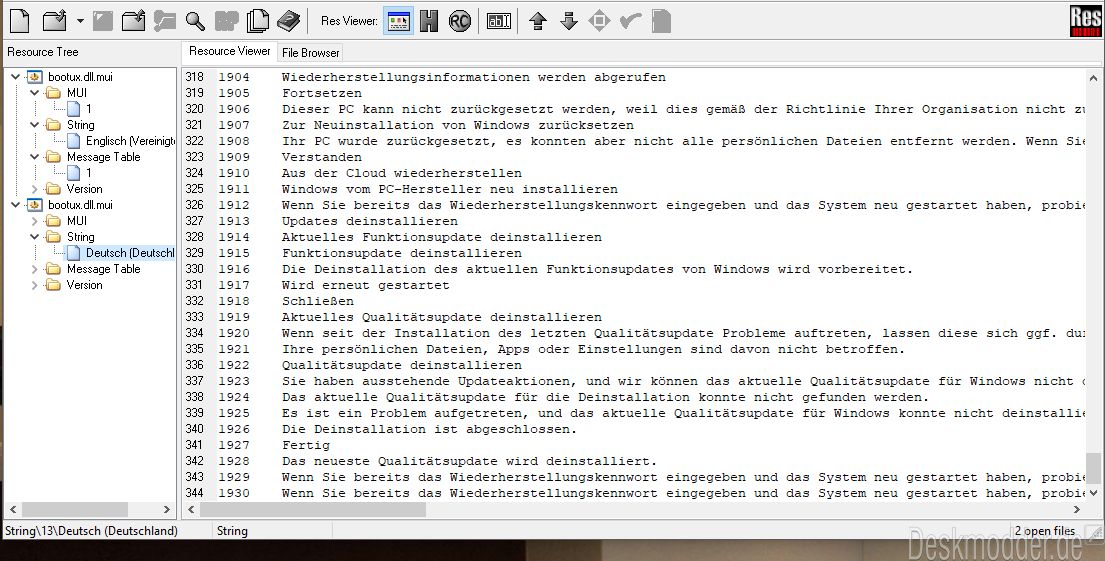Click line 1926 Die Deinstallation ist abgeschlossen
The width and height of the screenshot is (1105, 561).
pos(429,429)
